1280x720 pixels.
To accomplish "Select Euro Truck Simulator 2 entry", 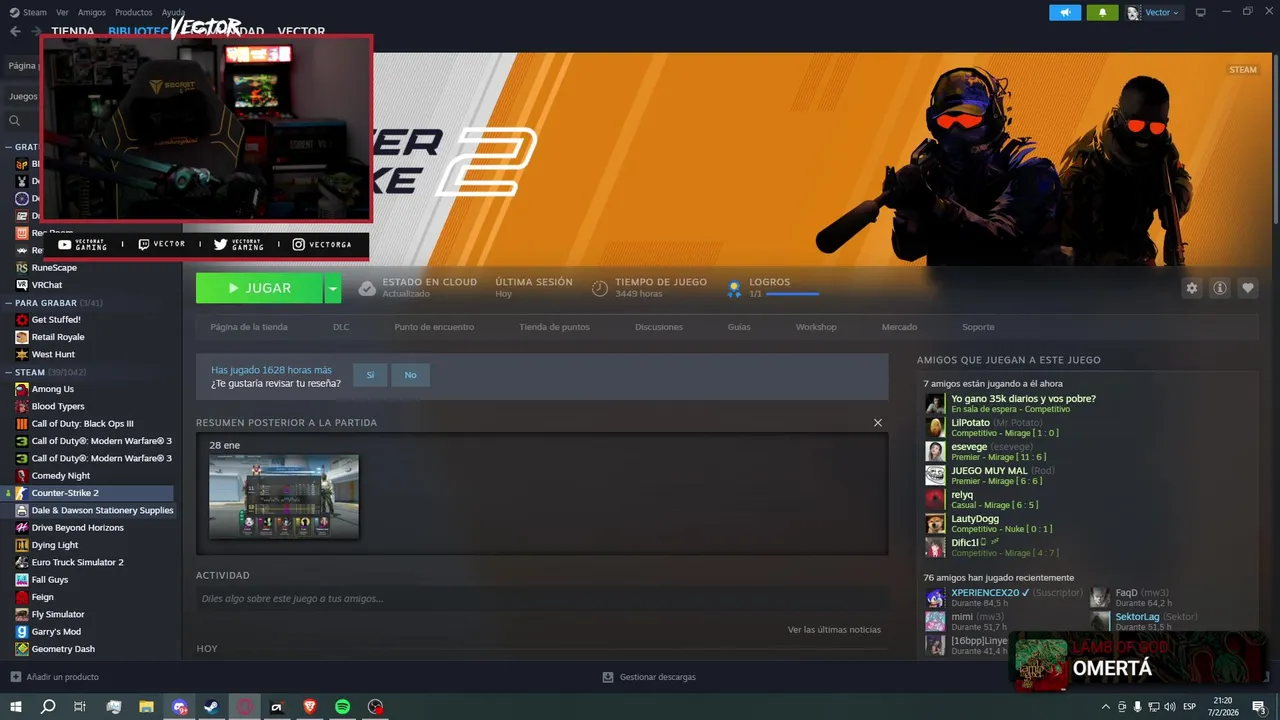I will pos(77,562).
